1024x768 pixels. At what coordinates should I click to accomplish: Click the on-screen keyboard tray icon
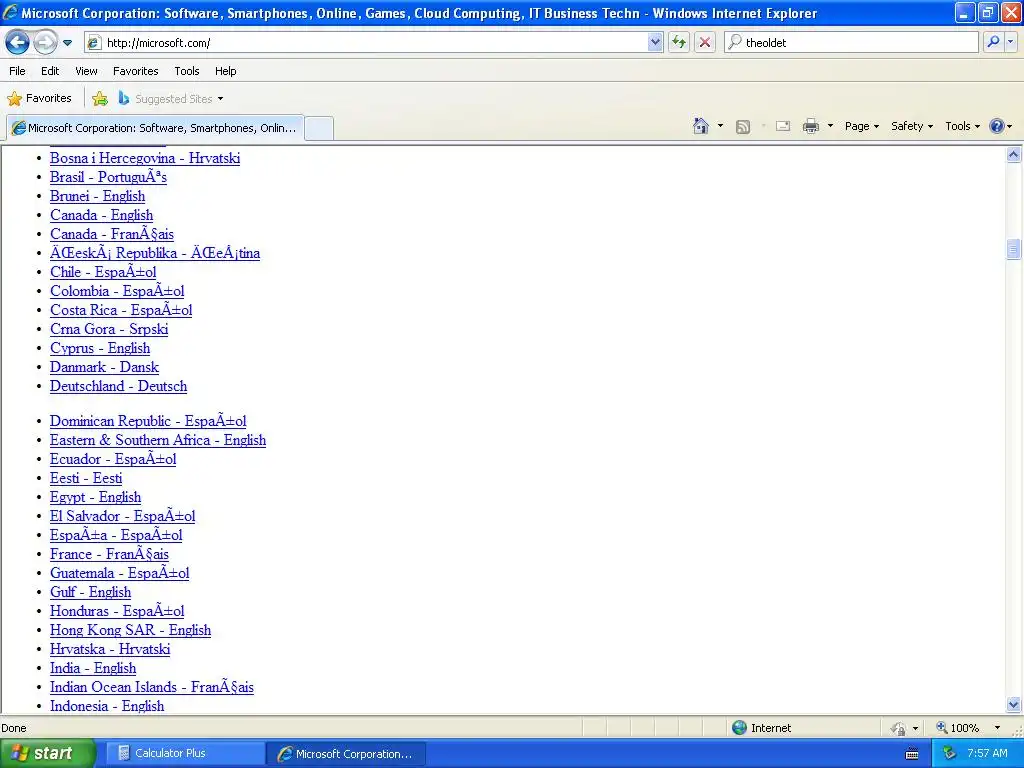click(912, 754)
